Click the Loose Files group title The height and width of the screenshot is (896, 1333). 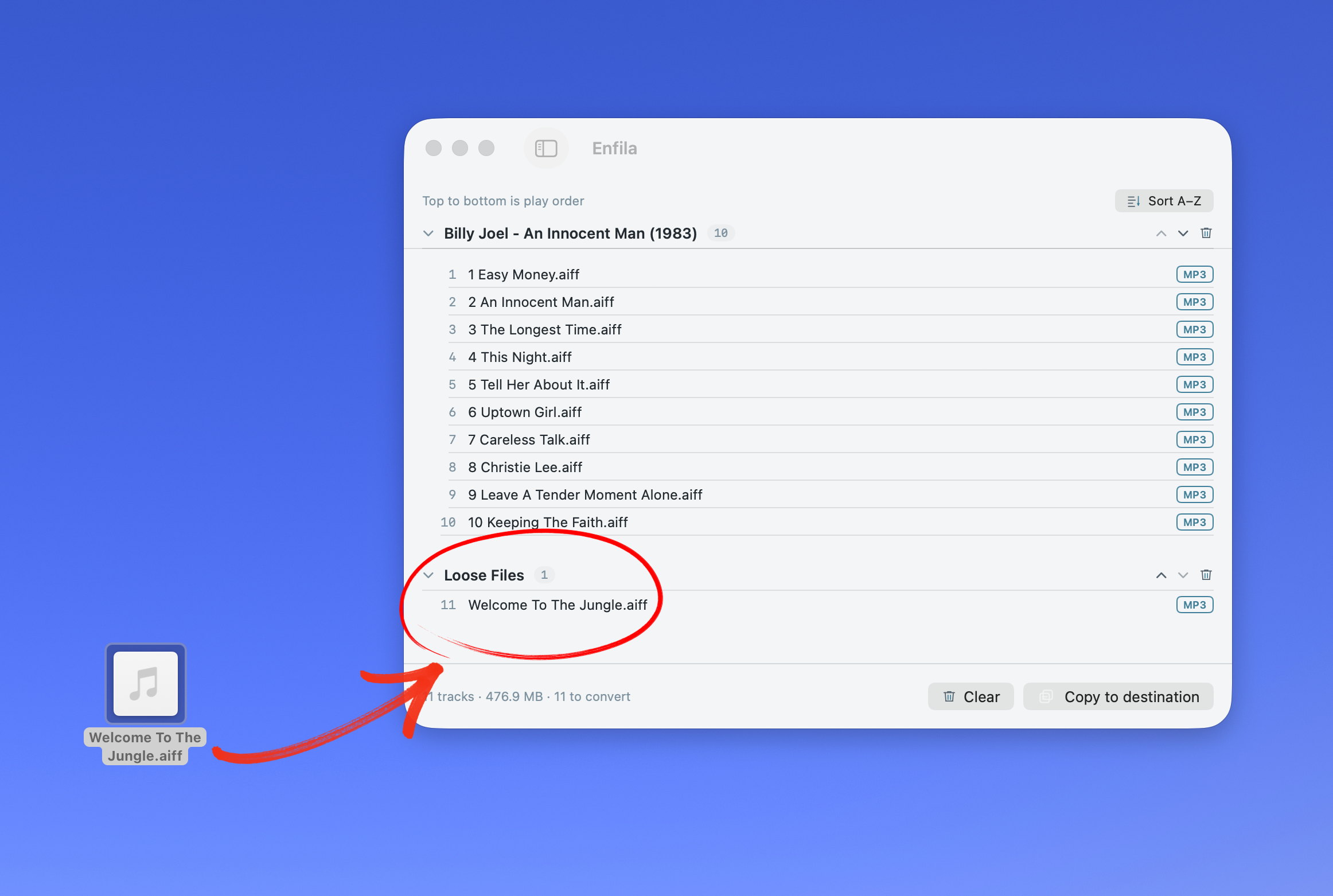[484, 575]
